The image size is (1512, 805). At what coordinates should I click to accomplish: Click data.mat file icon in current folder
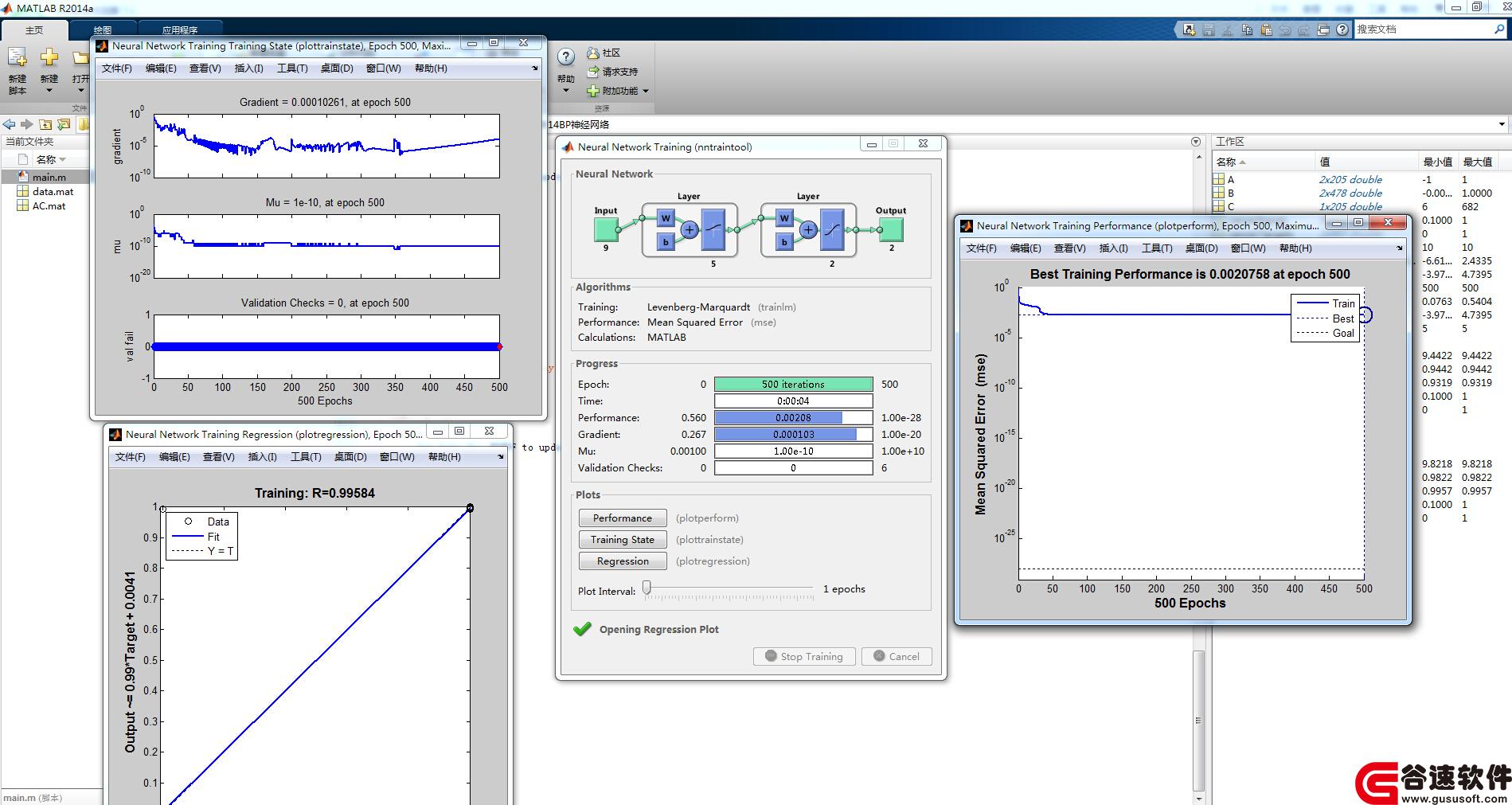22,191
